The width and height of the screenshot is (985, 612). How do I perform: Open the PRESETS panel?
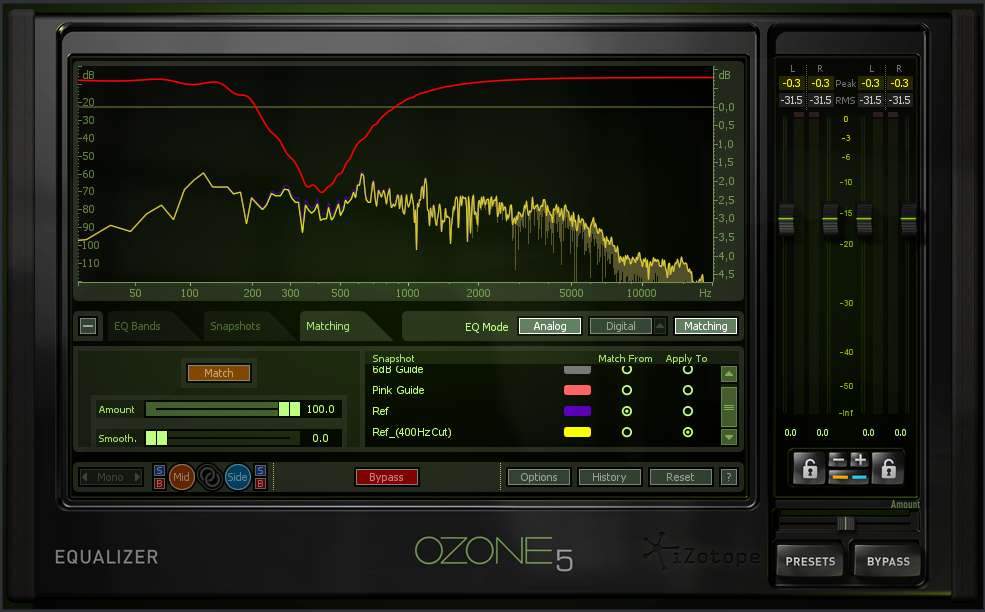[x=810, y=561]
